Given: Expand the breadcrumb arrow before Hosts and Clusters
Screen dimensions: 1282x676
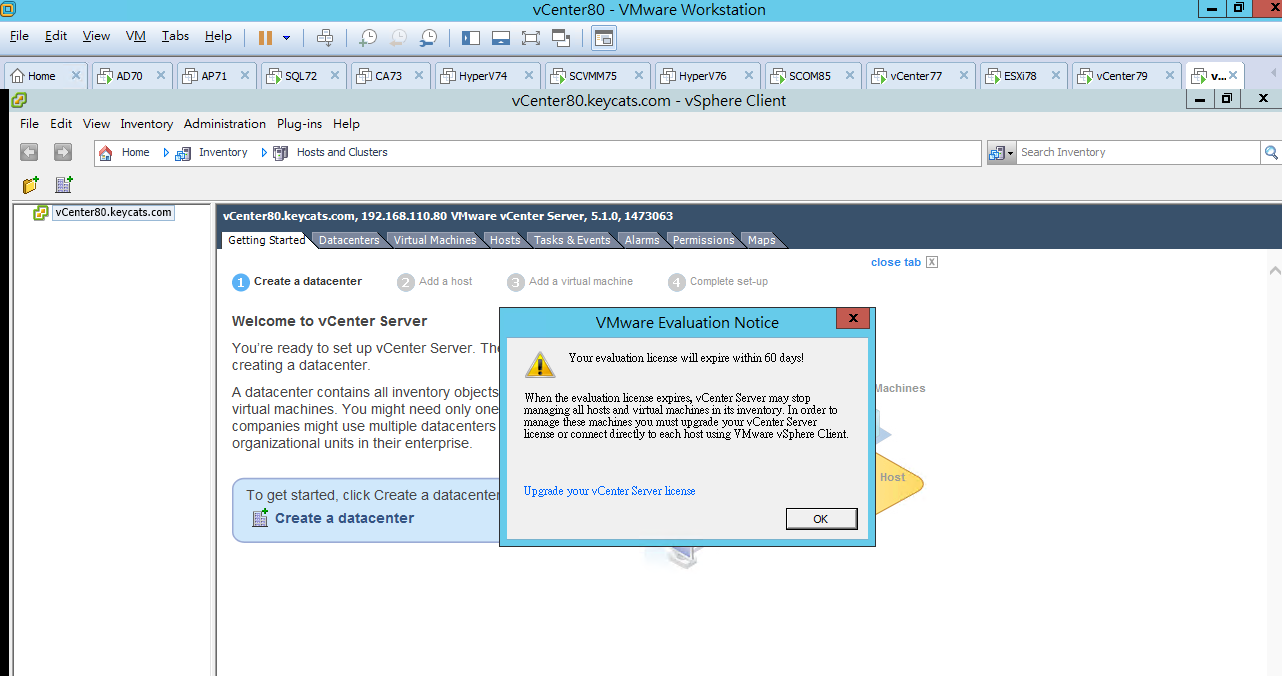Looking at the screenshot, I should [265, 153].
